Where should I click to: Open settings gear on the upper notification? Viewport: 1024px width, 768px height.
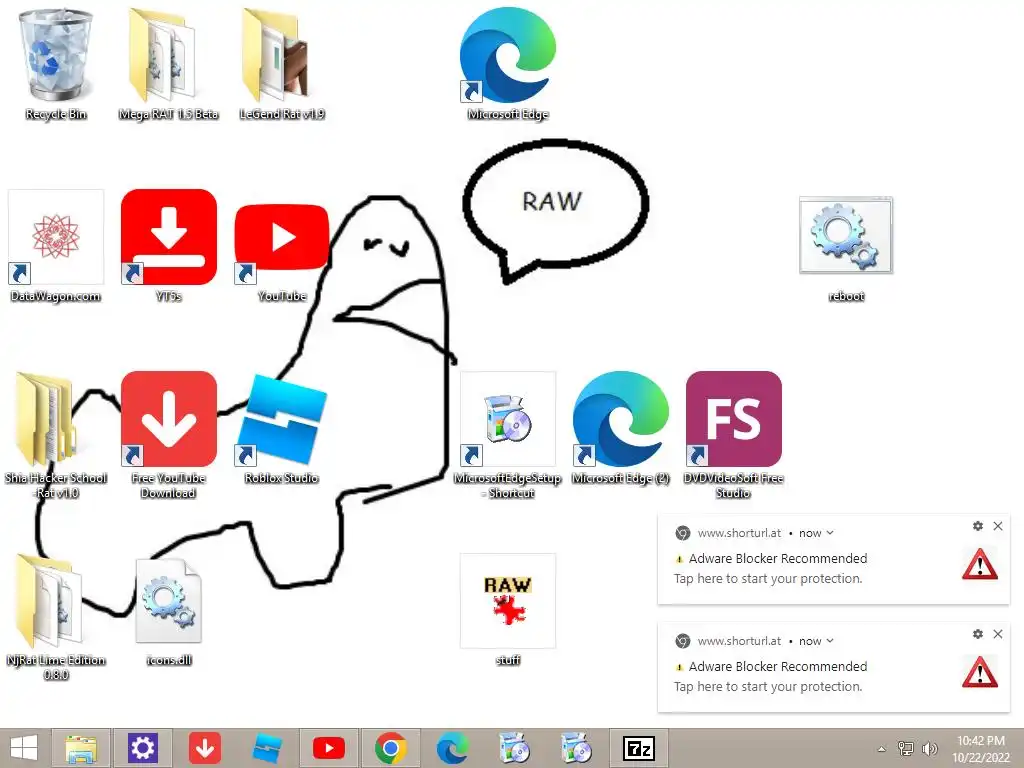coord(978,526)
